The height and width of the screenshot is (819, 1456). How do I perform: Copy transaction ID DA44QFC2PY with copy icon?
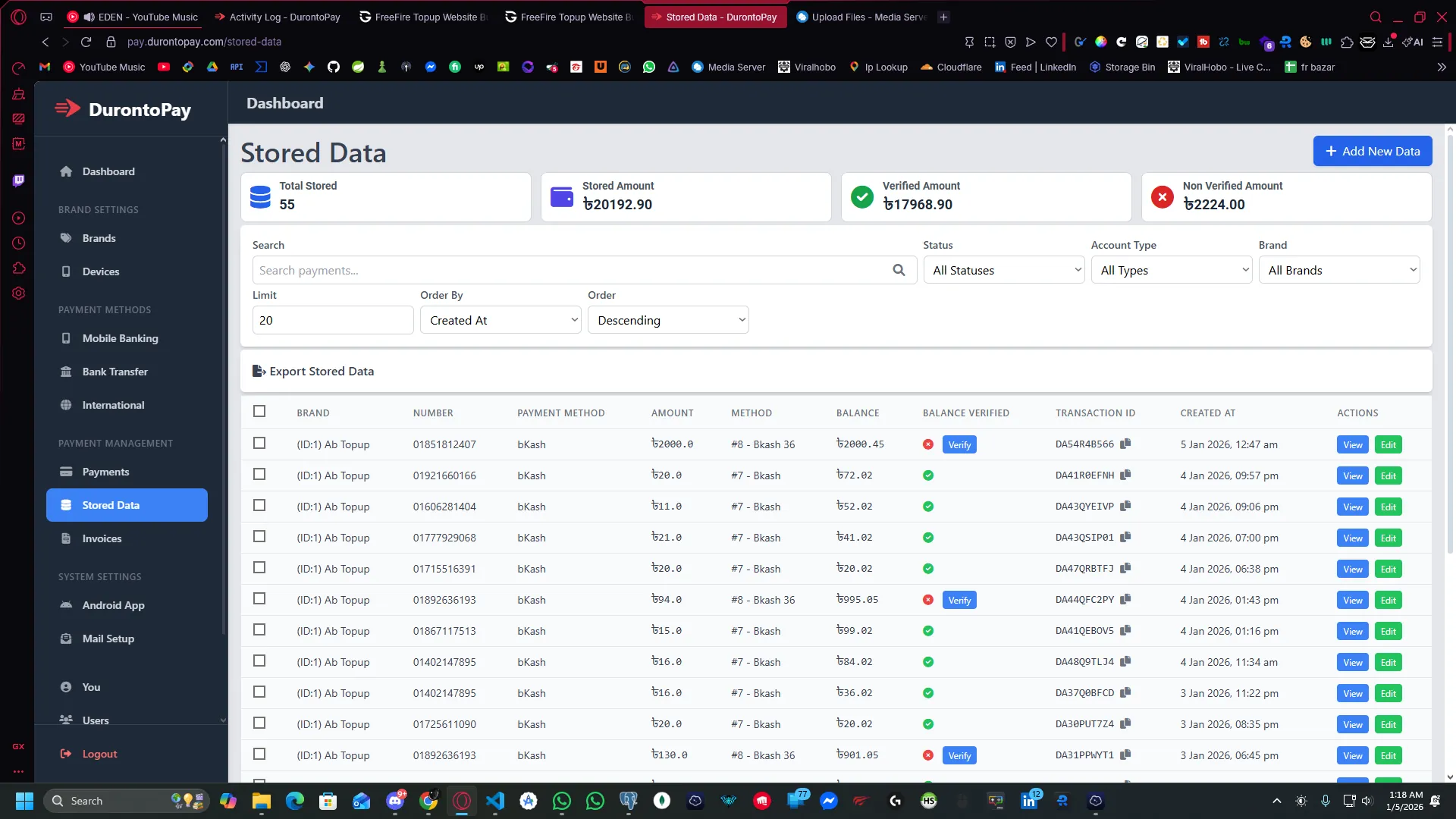(x=1125, y=599)
